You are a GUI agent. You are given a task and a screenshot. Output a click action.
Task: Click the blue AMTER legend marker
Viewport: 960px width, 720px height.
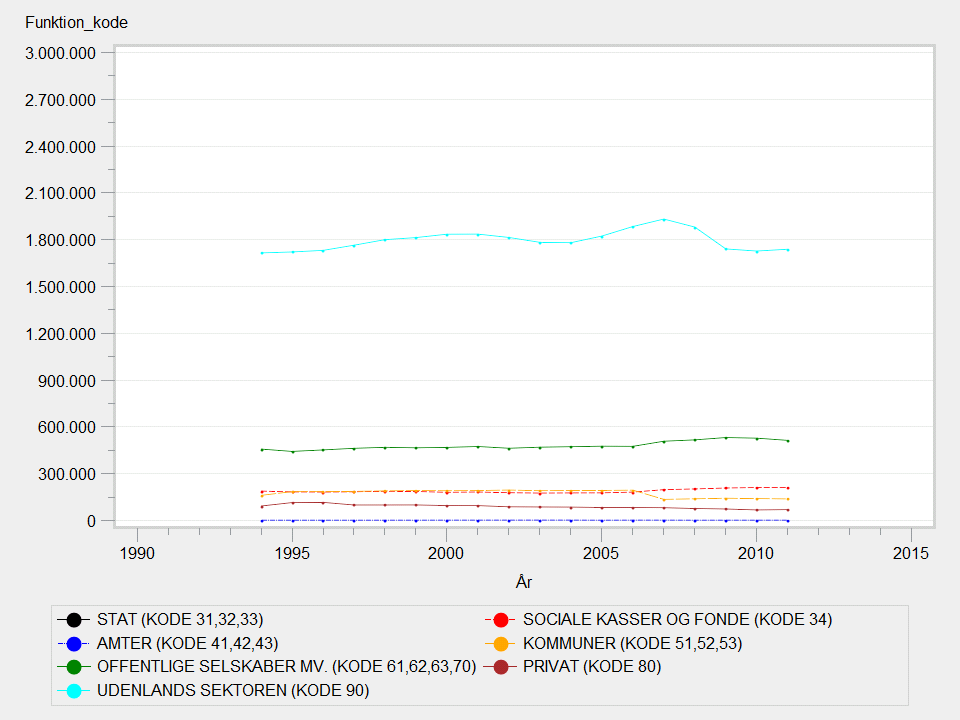point(74,643)
